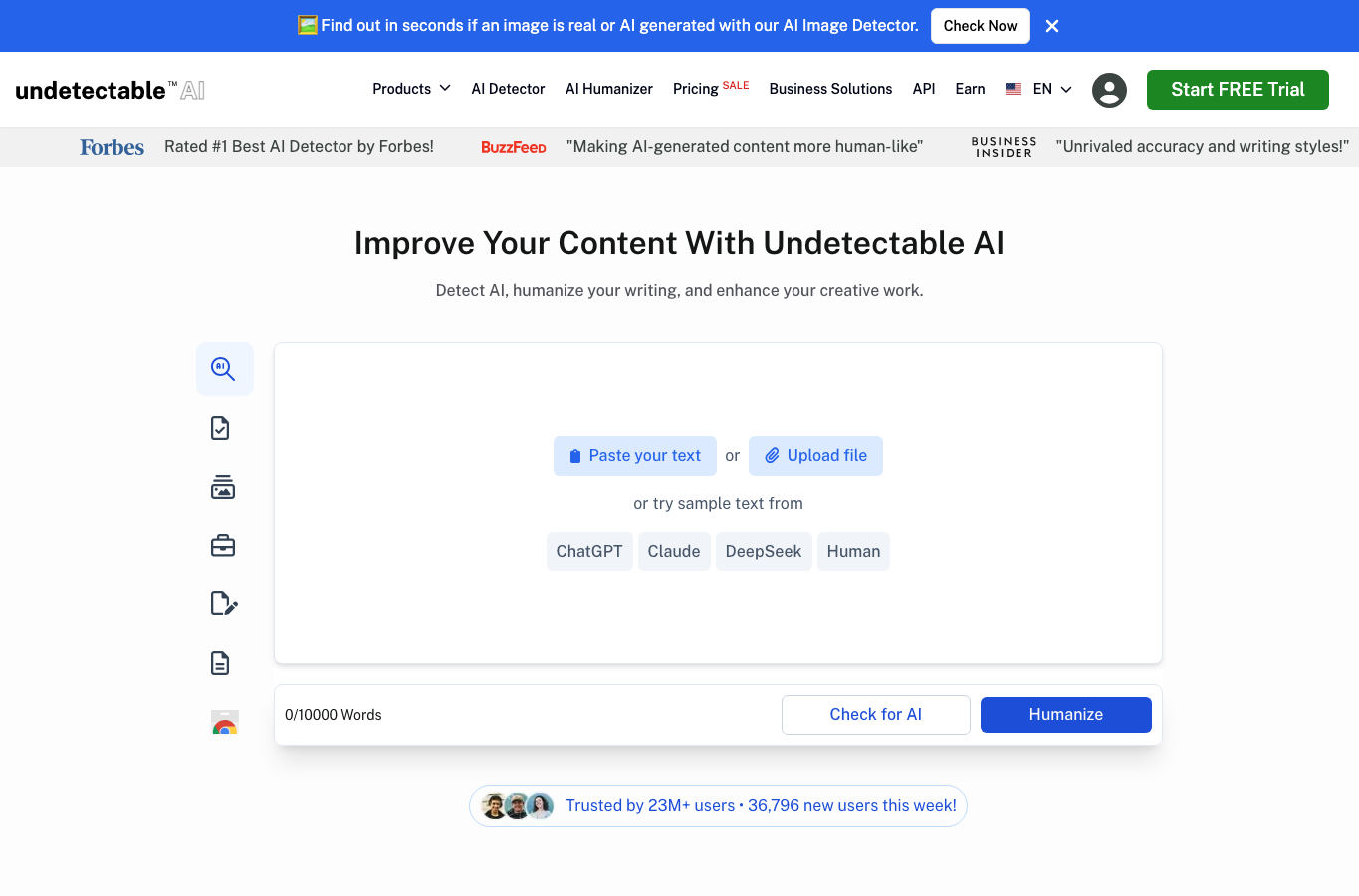The width and height of the screenshot is (1359, 896).
Task: Load the Claude sample text
Action: 674,552
